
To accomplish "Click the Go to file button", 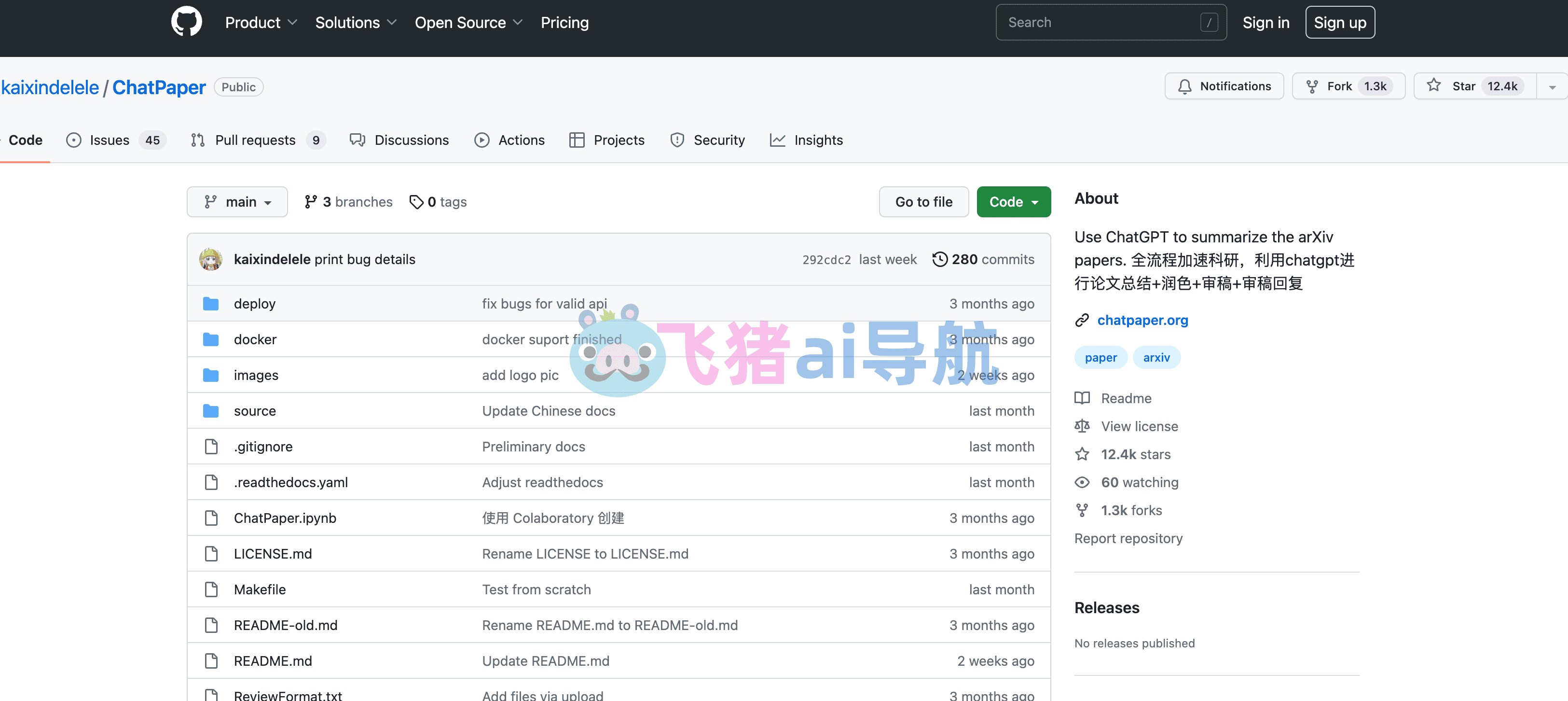I will (923, 202).
